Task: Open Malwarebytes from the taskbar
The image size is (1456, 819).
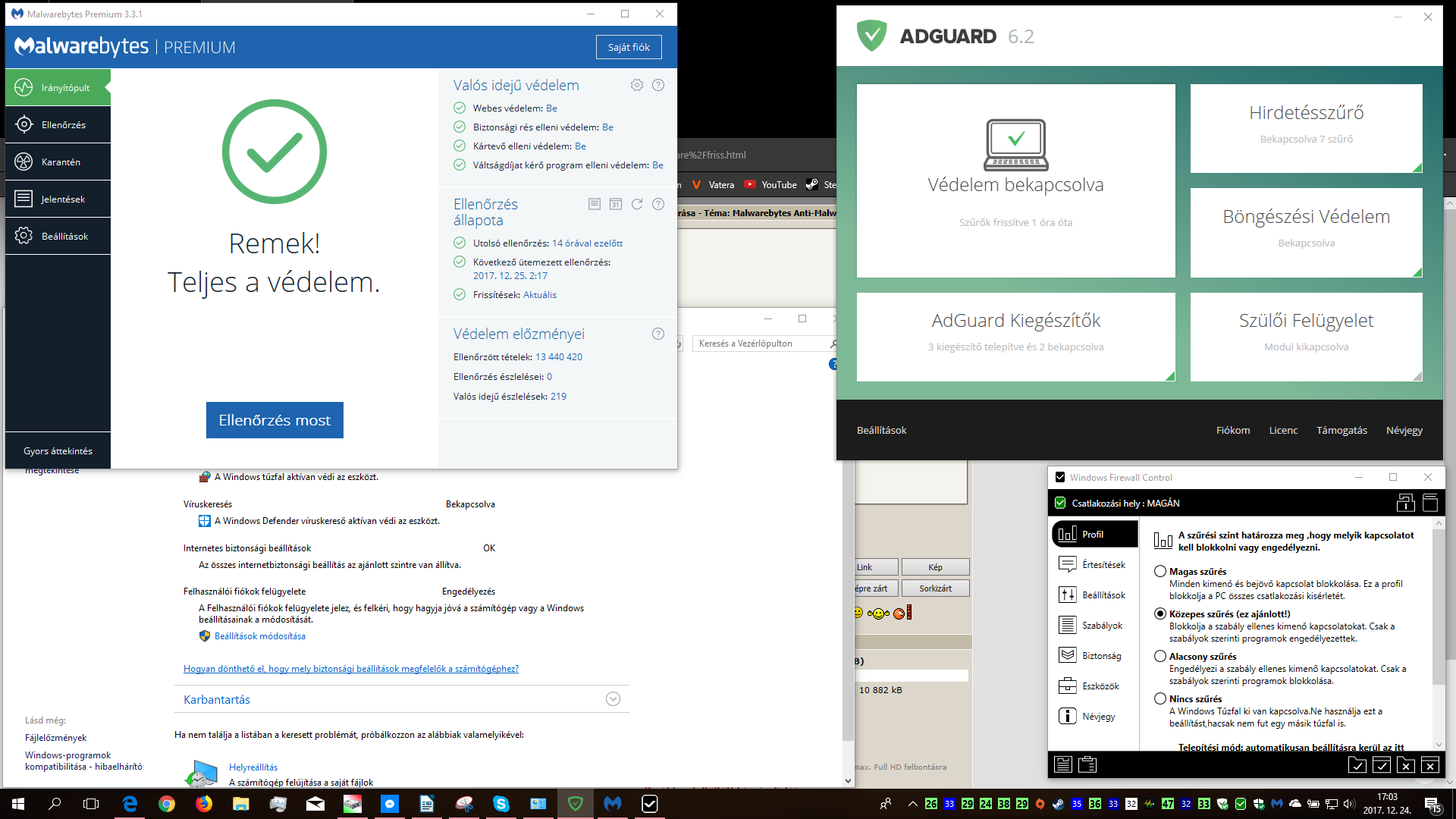Action: coord(613,804)
